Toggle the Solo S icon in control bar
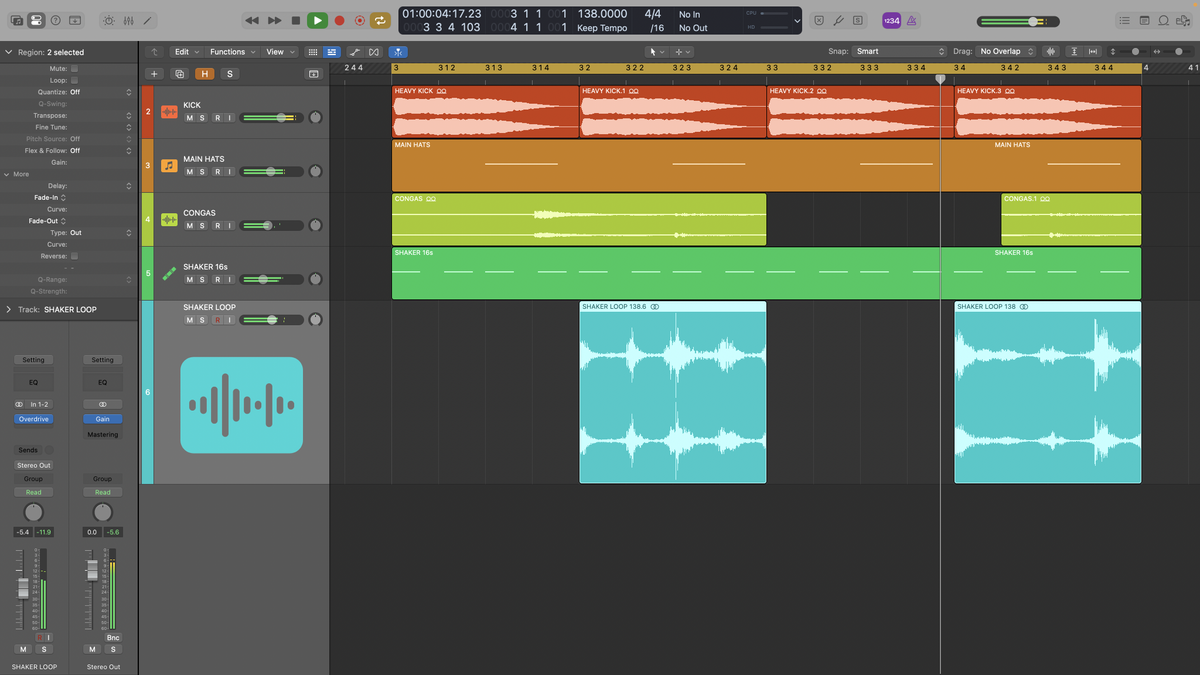 [x=857, y=20]
